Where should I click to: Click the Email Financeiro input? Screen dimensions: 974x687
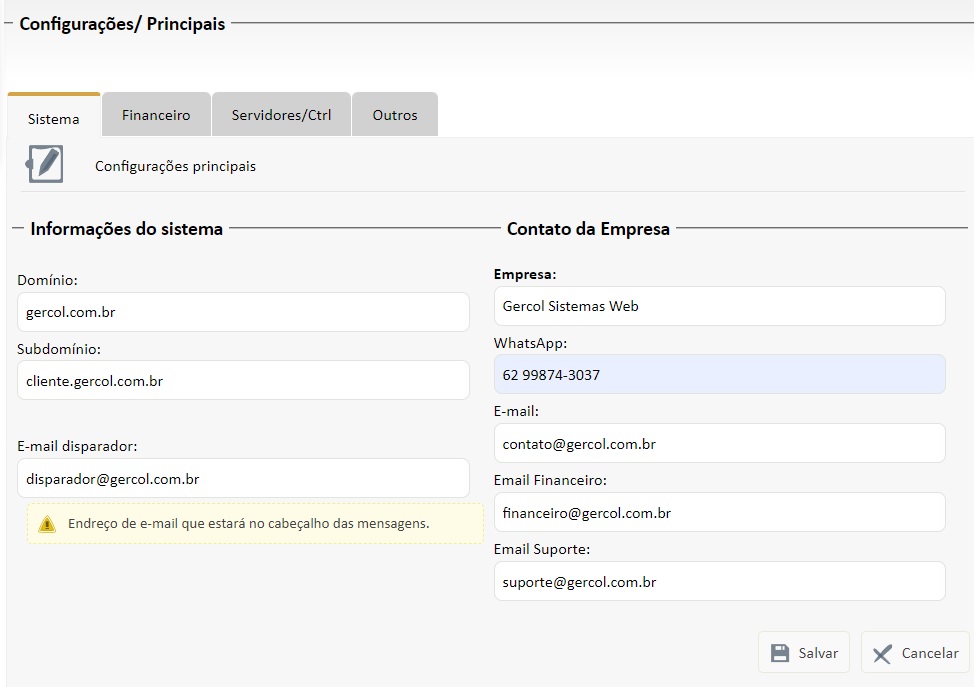(x=719, y=513)
